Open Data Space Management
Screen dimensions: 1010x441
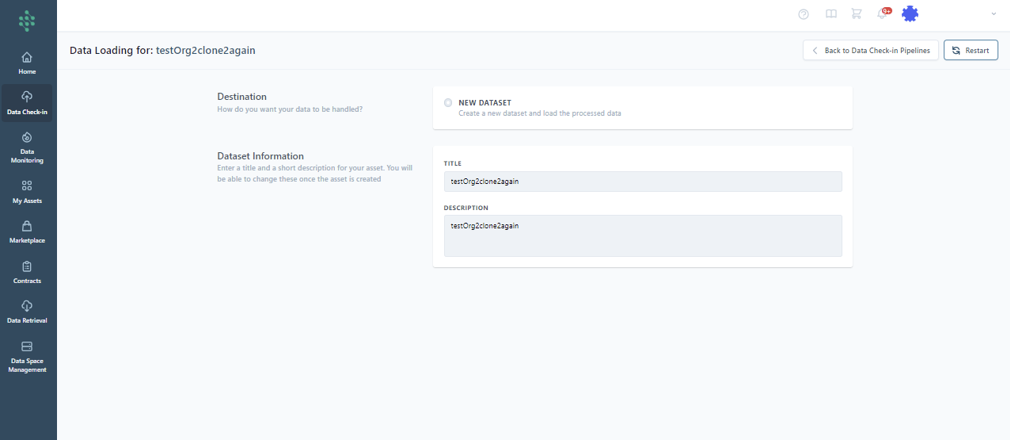pyautogui.click(x=27, y=356)
